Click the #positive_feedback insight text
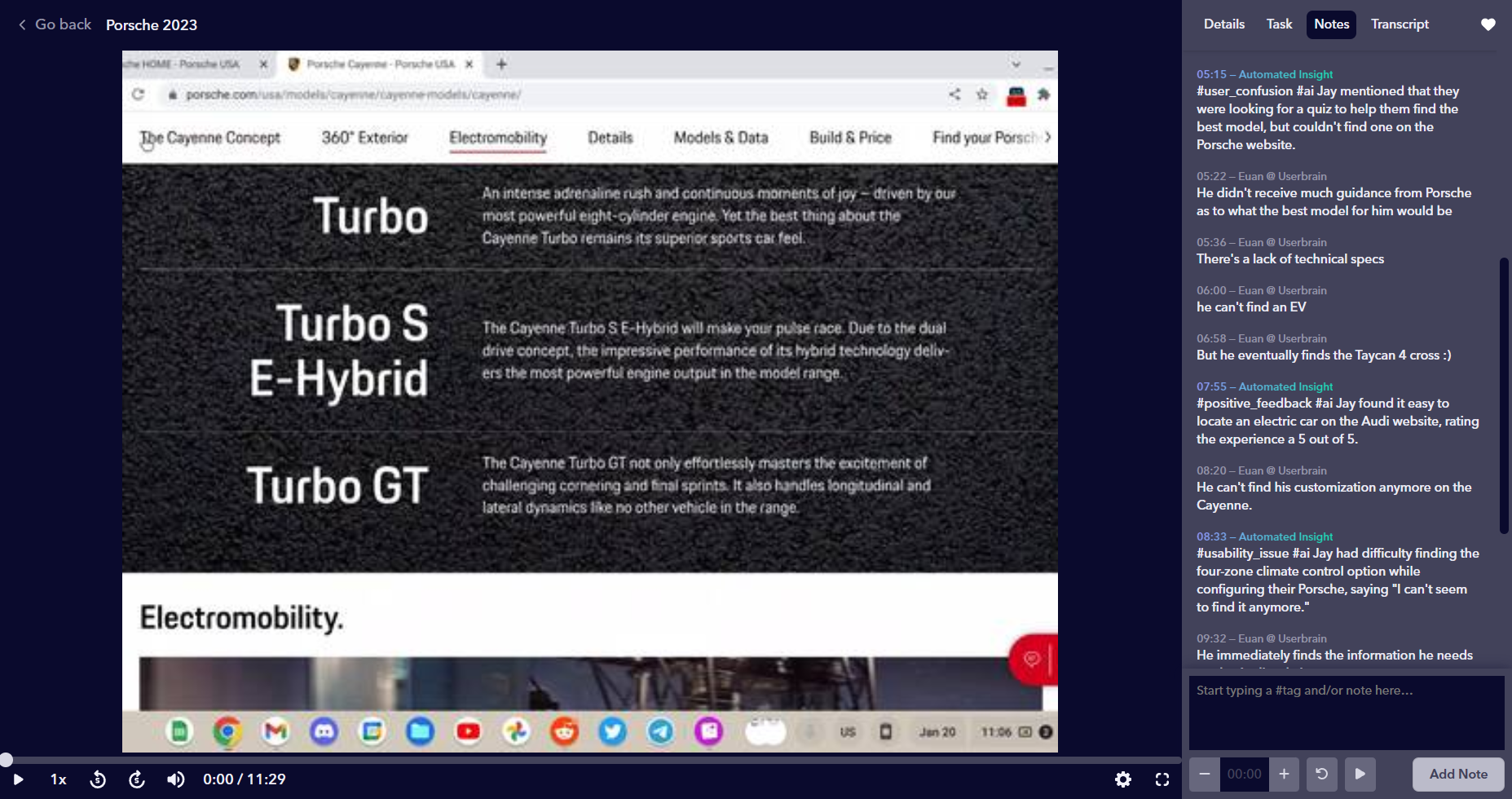 click(1338, 422)
